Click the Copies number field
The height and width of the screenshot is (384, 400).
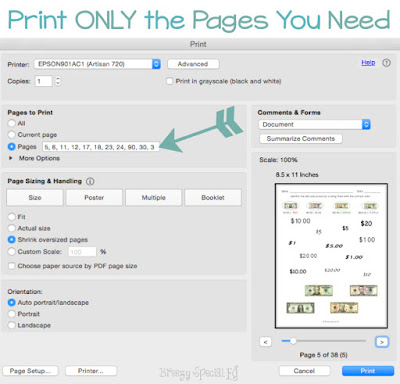click(x=44, y=81)
